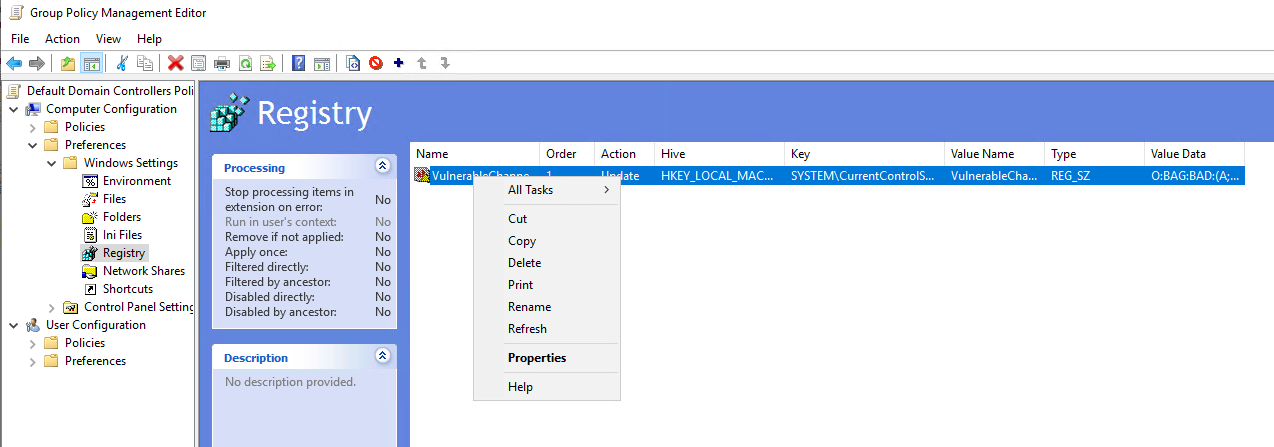The width and height of the screenshot is (1274, 447).
Task: Select Registry in the tree
Action: (124, 253)
